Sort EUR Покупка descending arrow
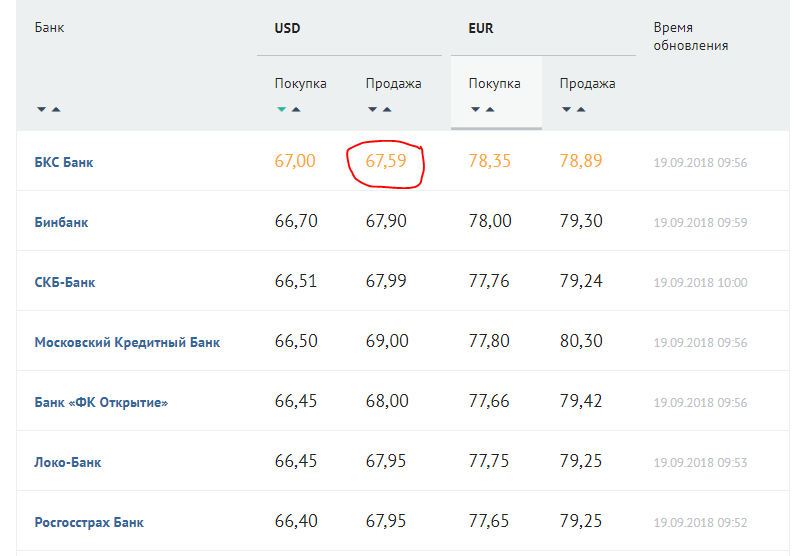 (476, 109)
